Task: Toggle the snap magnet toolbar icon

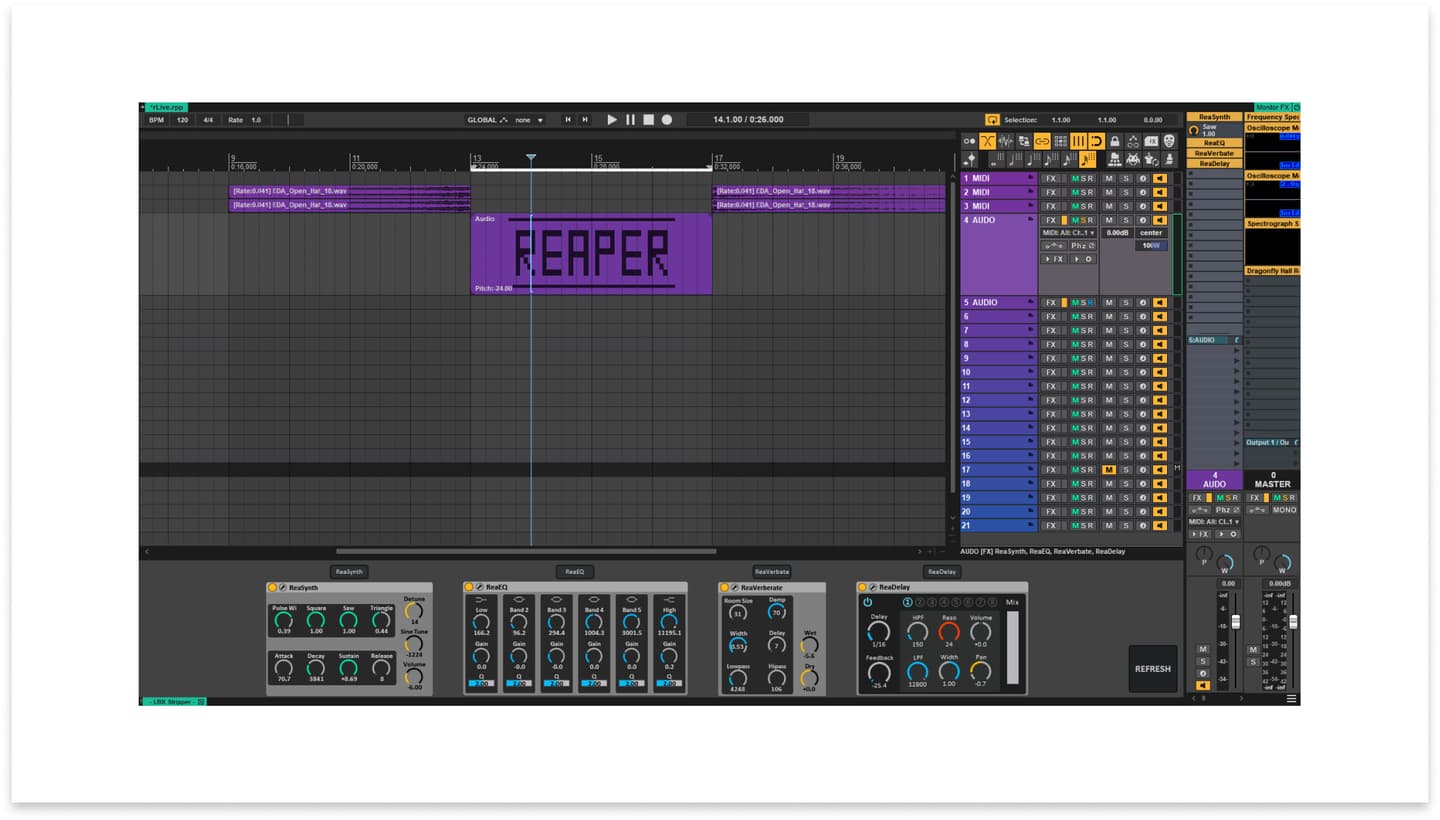Action: (1096, 141)
